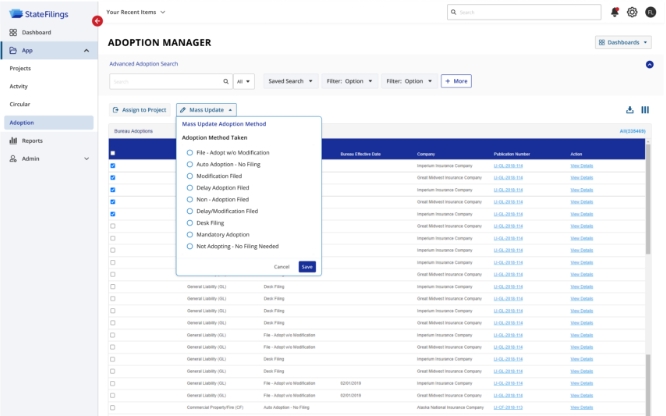
Task: Select File - Adopt w/o Modification radio
Action: click(190, 153)
